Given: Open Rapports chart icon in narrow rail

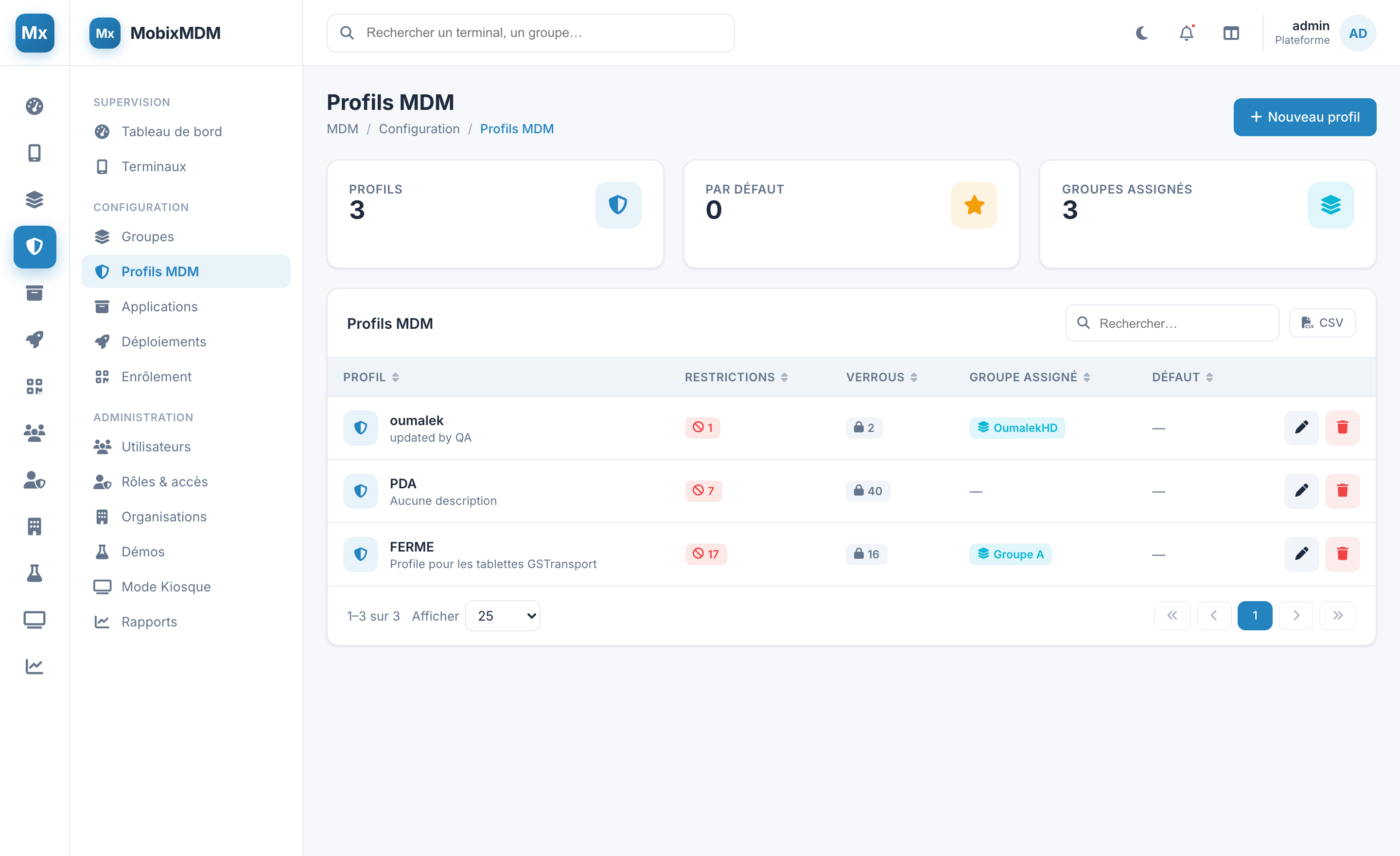Looking at the screenshot, I should coord(35,666).
